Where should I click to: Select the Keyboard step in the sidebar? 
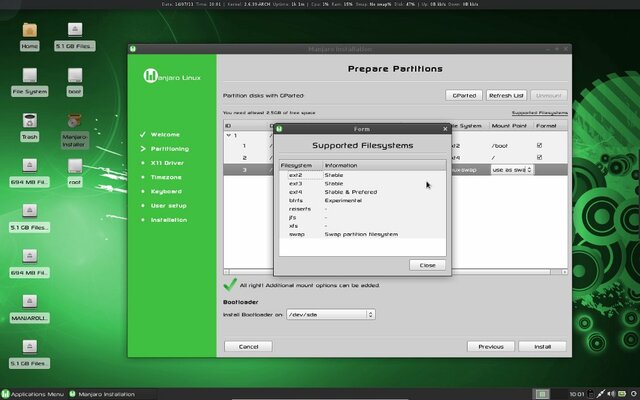click(x=166, y=191)
